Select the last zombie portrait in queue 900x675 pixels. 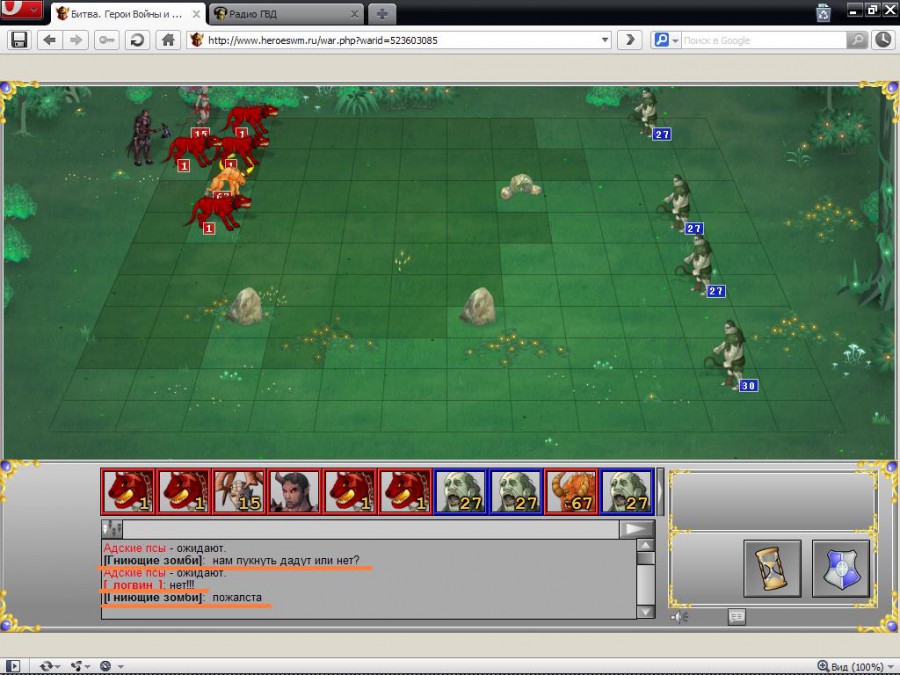(x=627, y=491)
